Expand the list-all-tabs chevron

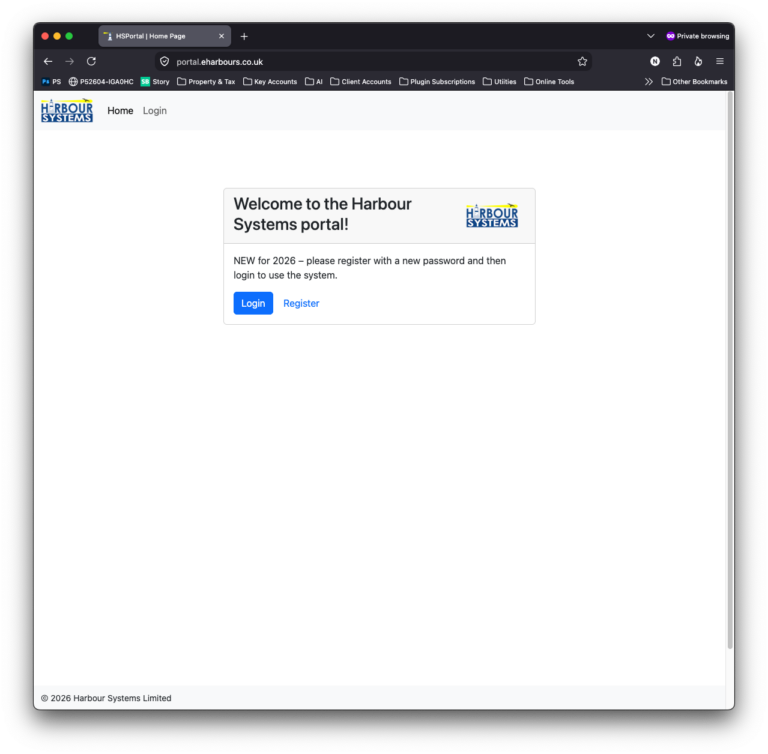[x=650, y=36]
